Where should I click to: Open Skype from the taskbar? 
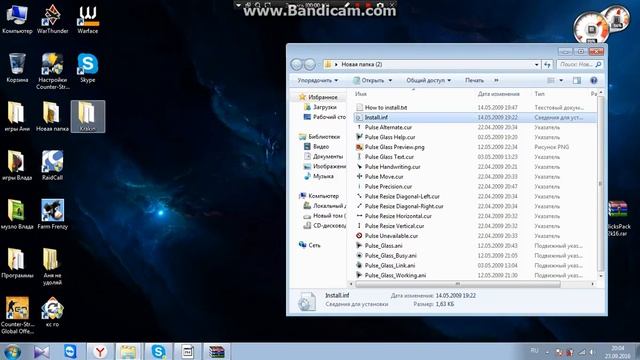tap(158, 351)
